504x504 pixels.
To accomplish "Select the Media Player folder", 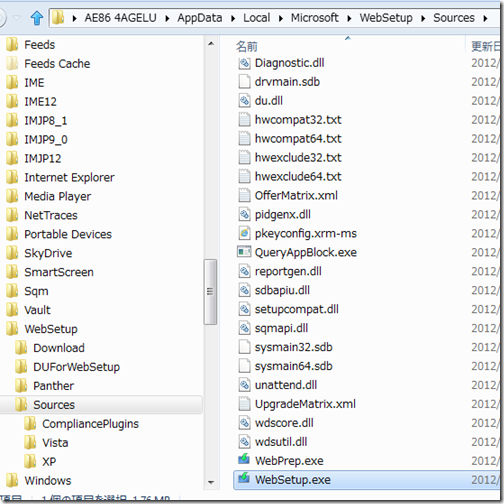I will tap(57, 196).
